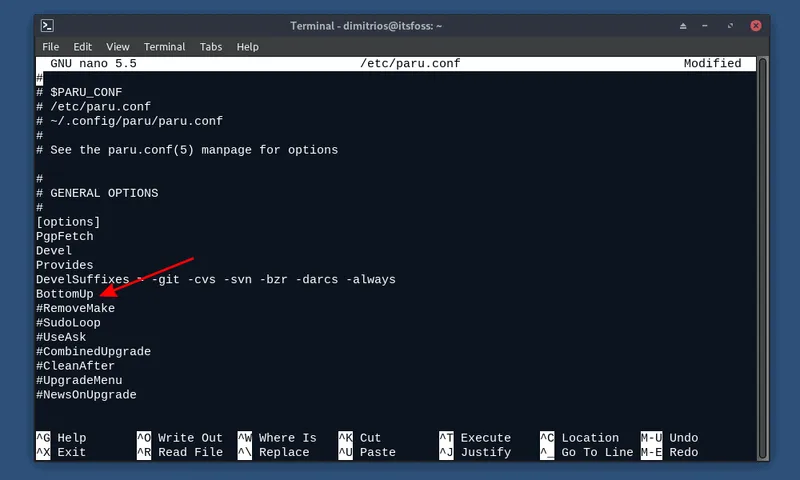
Task: Click the shade (roll up) window icon
Action: click(x=683, y=25)
